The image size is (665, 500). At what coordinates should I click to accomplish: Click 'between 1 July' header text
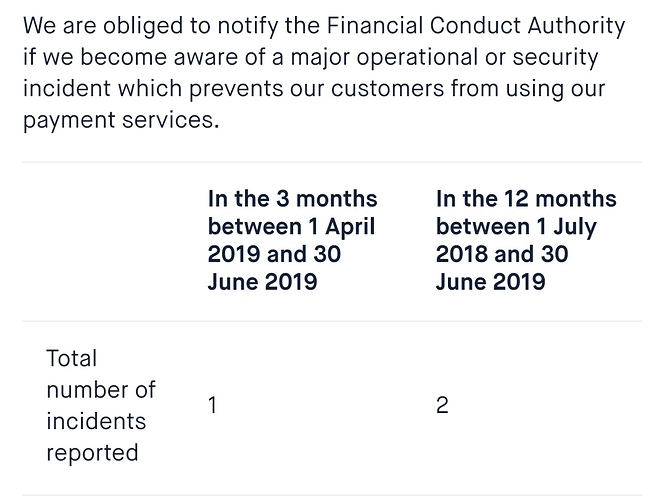pos(516,226)
